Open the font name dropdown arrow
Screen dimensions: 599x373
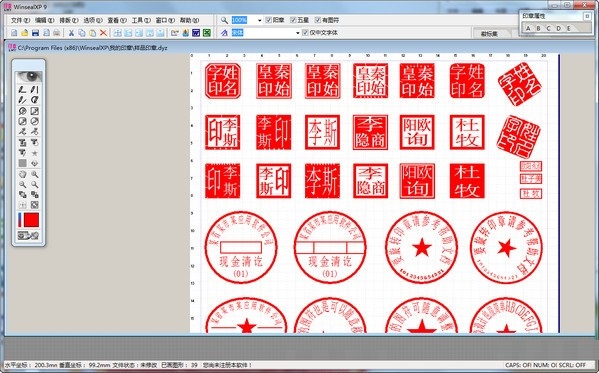tap(298, 33)
